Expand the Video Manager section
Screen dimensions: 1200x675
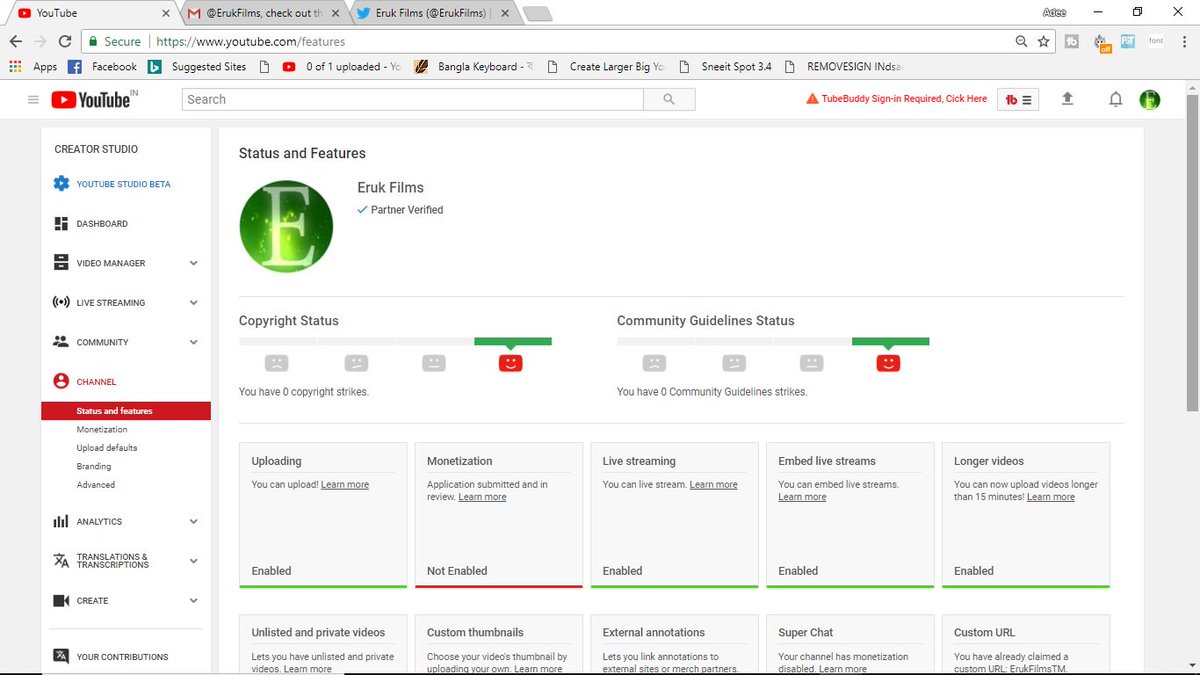tap(193, 263)
